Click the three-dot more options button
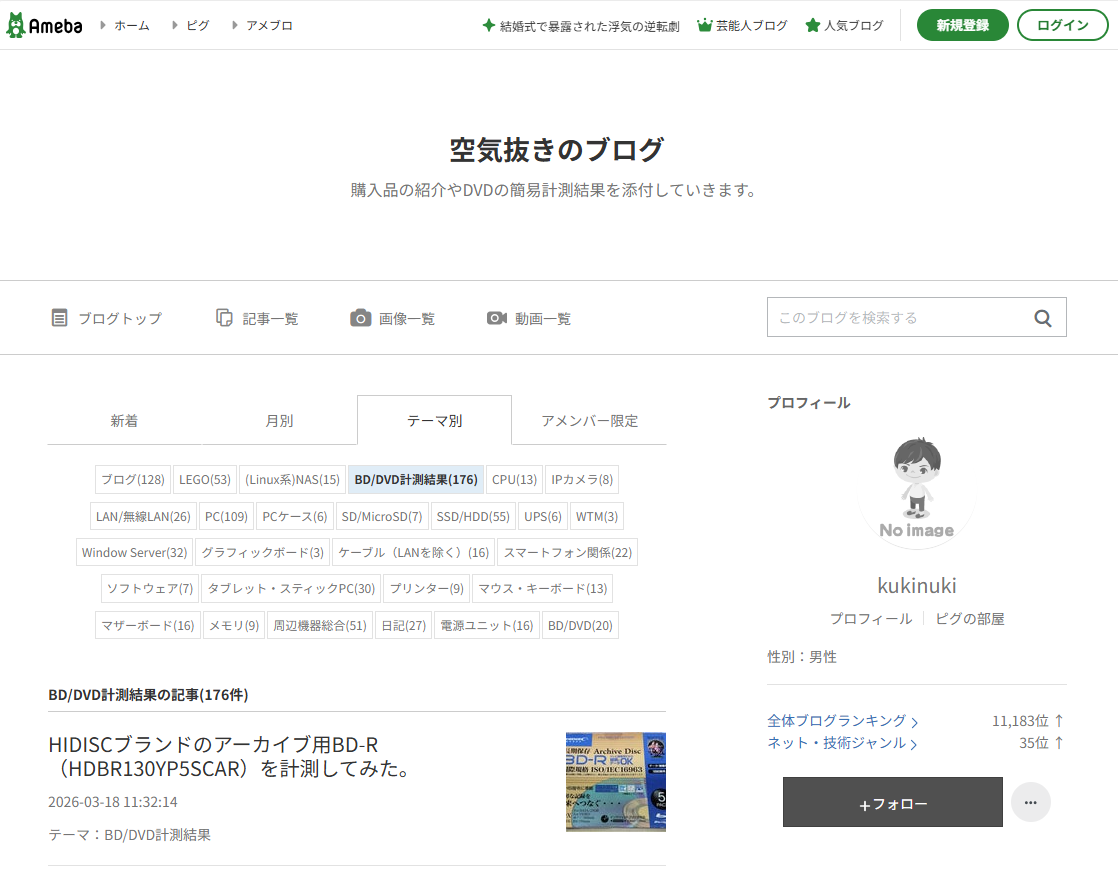This screenshot has height=878, width=1118. click(1030, 802)
